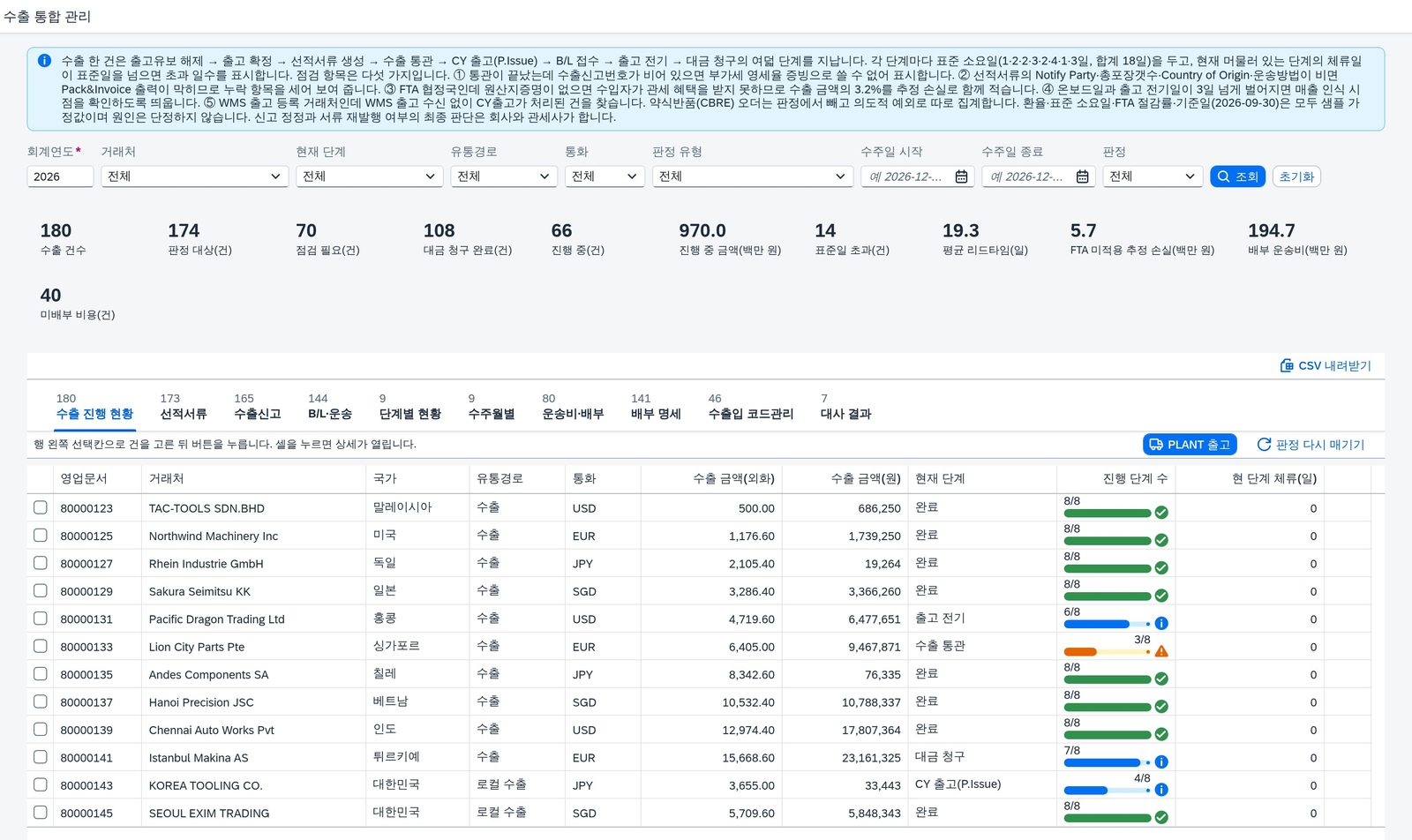Click the info icon in the blue notice
The height and width of the screenshot is (840, 1412).
pos(44,61)
